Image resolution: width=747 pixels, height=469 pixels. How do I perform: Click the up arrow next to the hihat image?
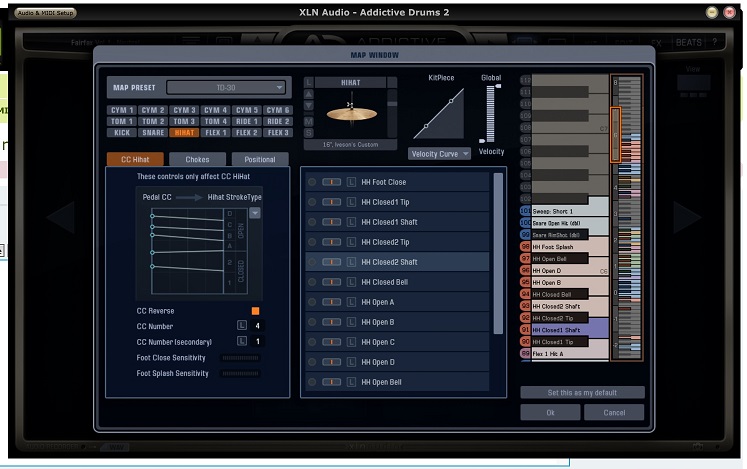point(309,94)
